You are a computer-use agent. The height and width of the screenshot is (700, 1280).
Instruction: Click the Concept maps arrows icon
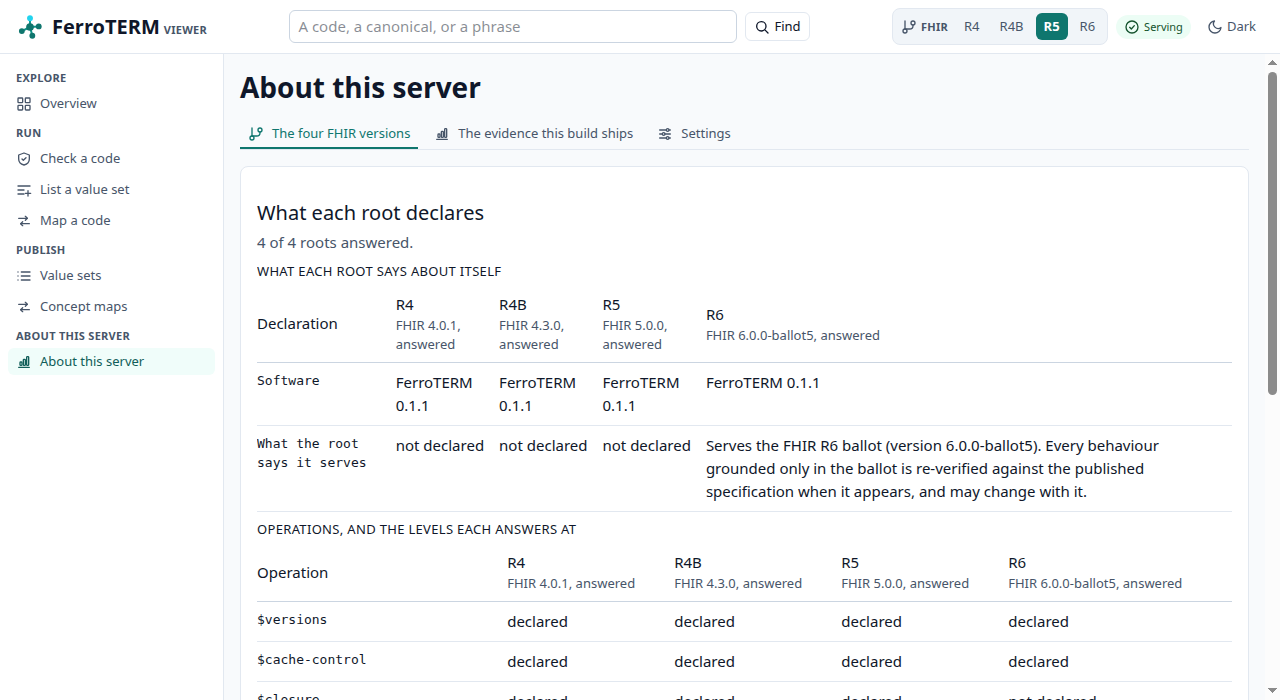[x=24, y=307]
